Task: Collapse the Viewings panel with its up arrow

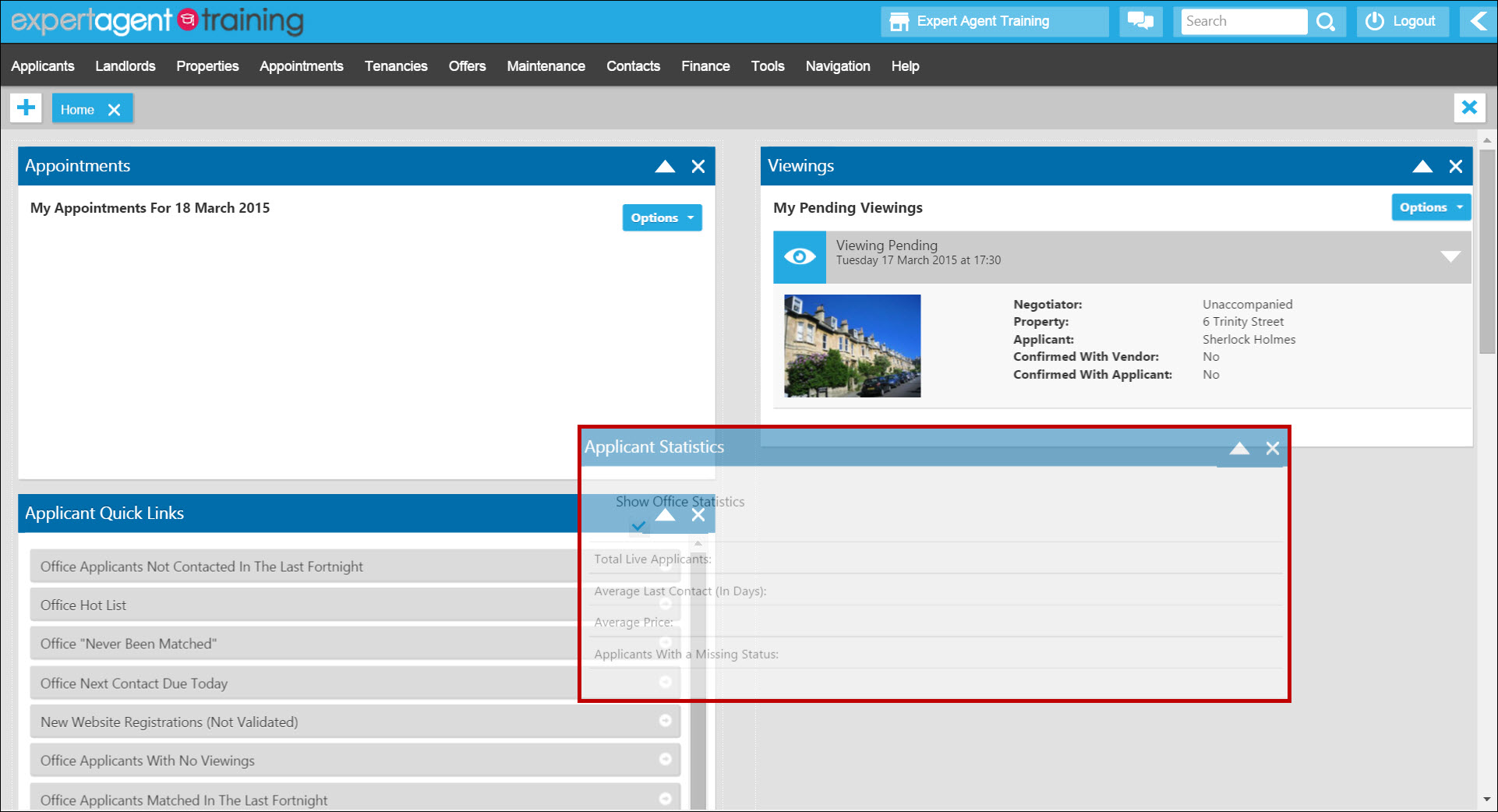Action: [x=1422, y=166]
